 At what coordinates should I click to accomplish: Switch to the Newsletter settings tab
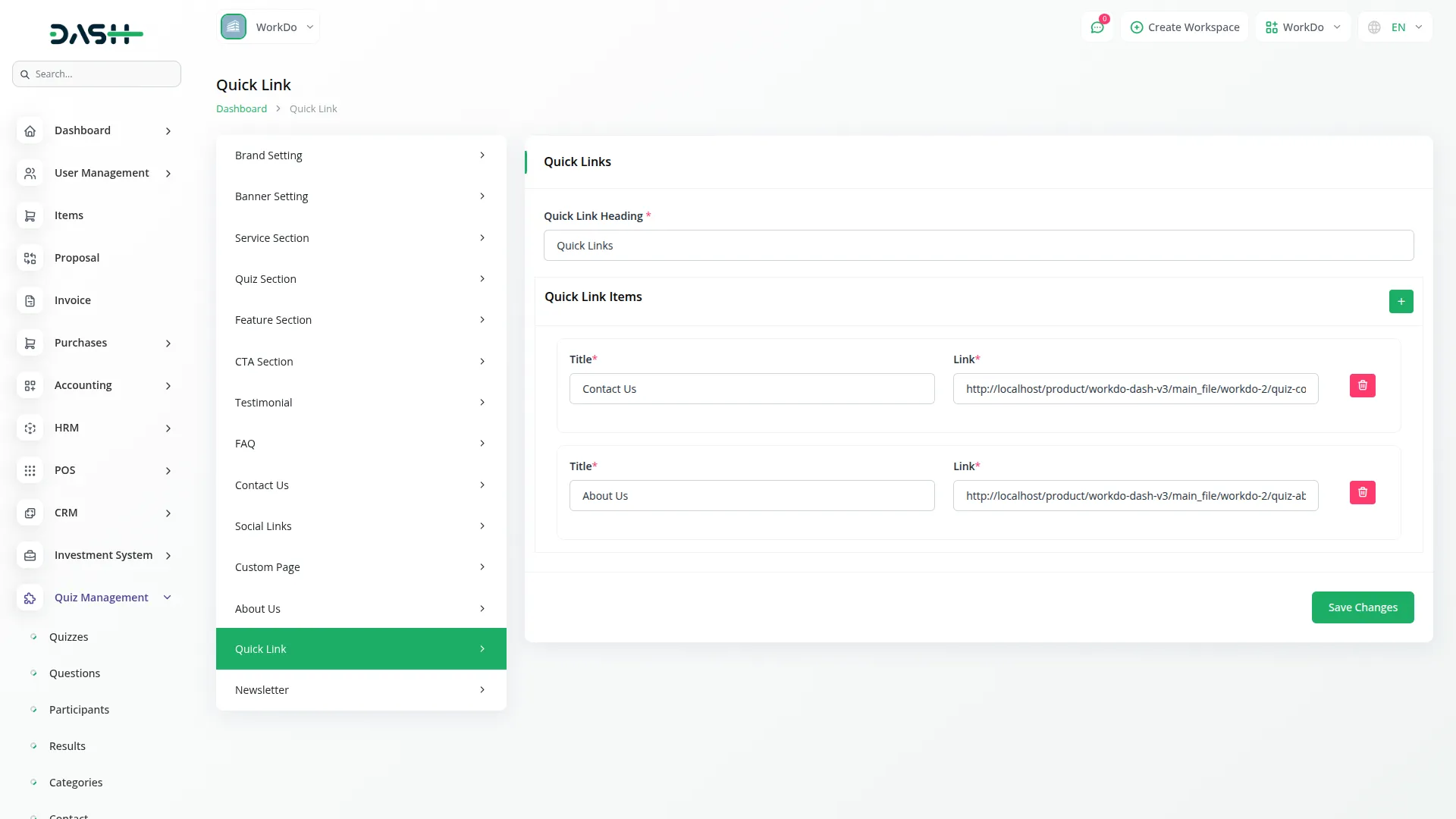(360, 690)
